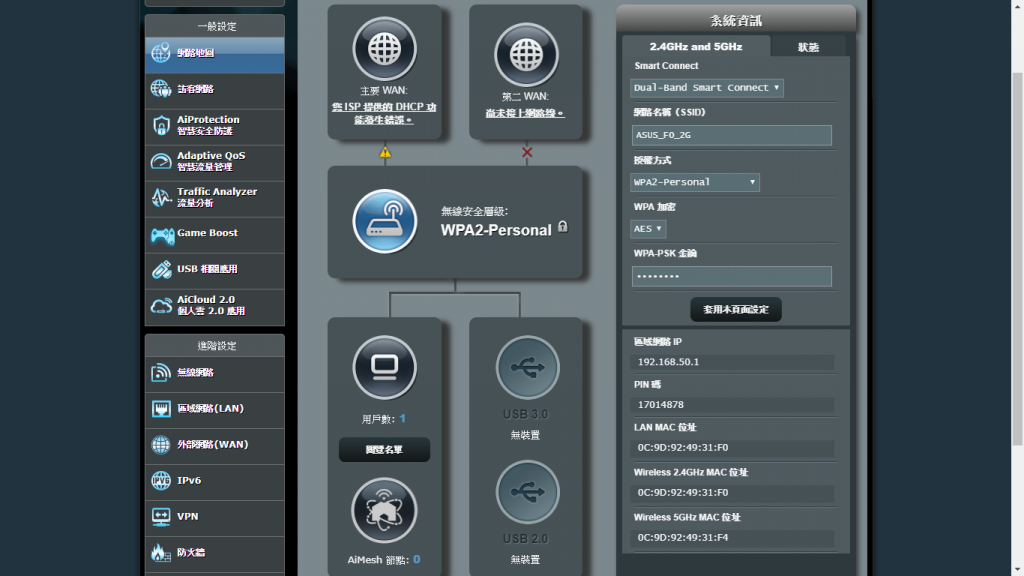Click the browser vertical scrollbar thumb
The height and width of the screenshot is (576, 1024).
coord(1017,259)
